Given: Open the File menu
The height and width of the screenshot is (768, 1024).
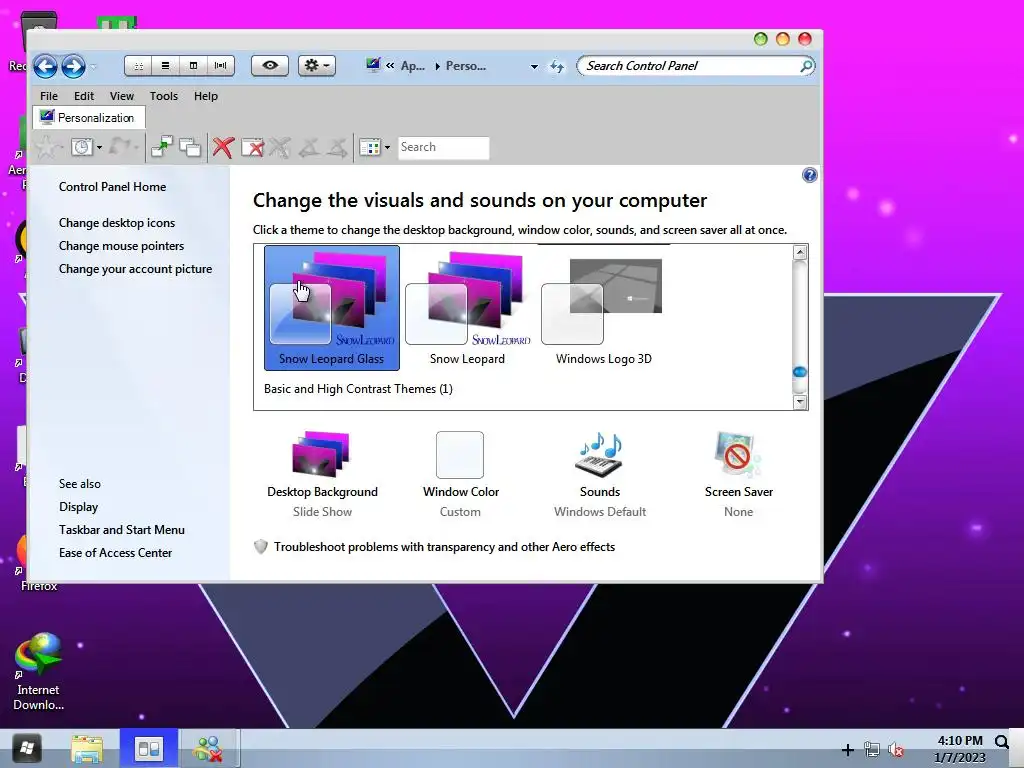Looking at the screenshot, I should [49, 96].
